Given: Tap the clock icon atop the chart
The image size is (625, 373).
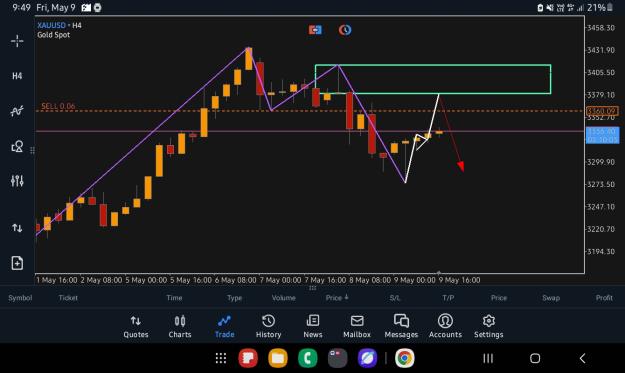Looking at the screenshot, I should click(345, 30).
